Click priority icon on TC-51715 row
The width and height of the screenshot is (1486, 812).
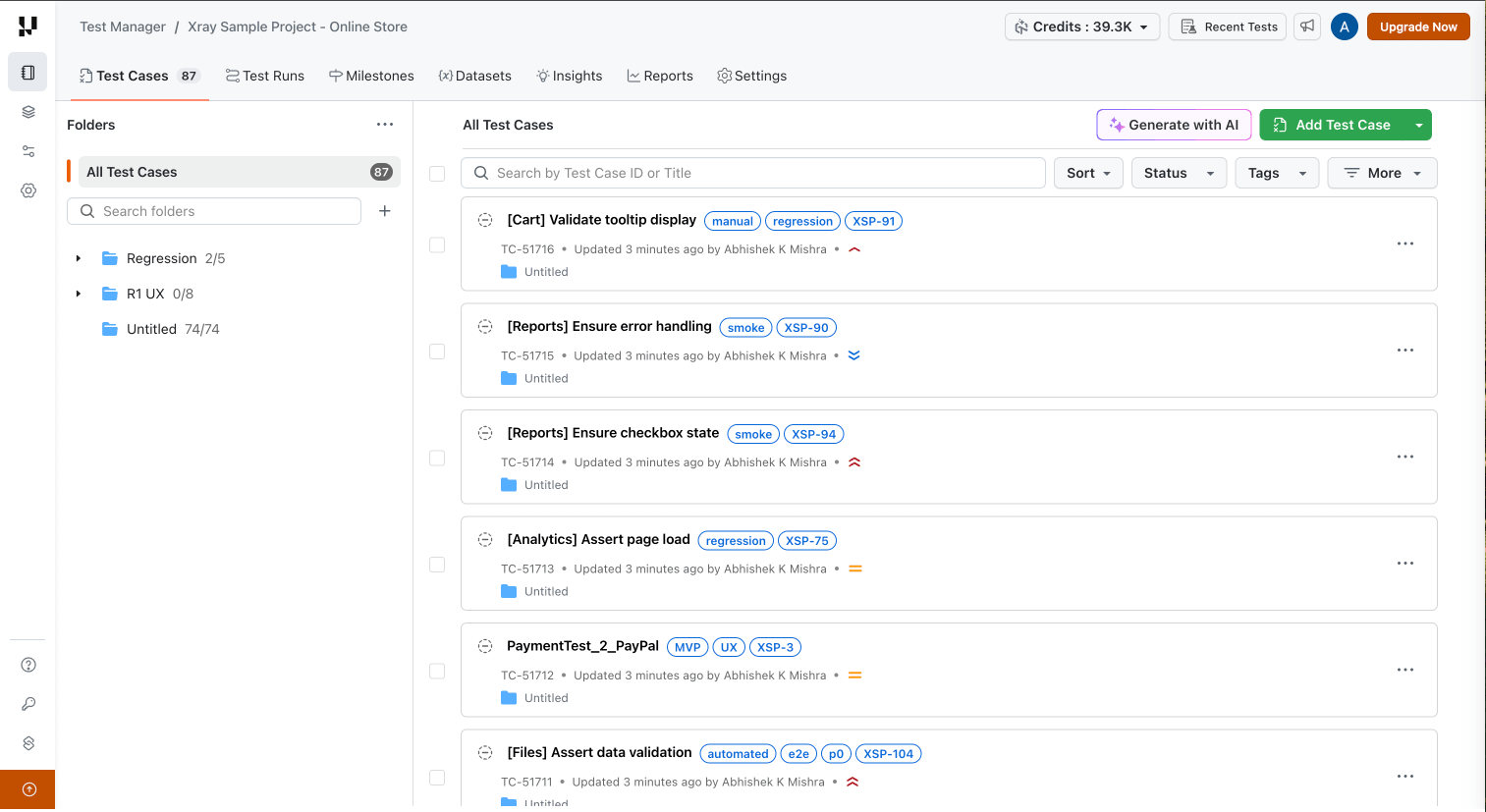[x=854, y=355]
